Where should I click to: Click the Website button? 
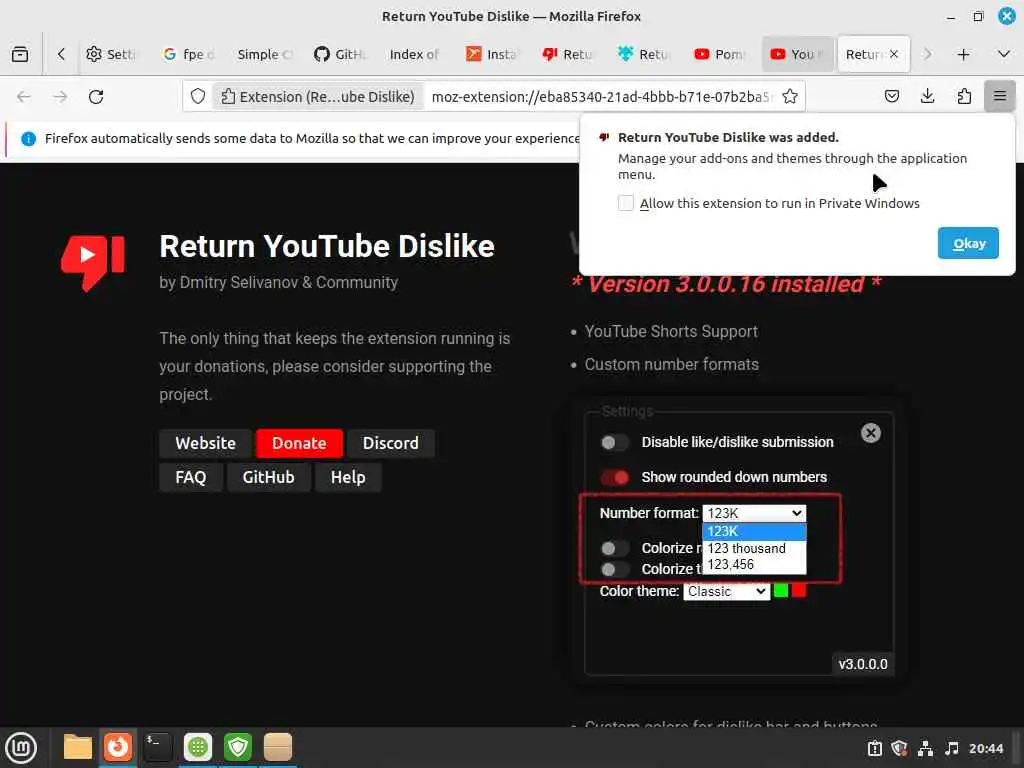click(x=206, y=443)
